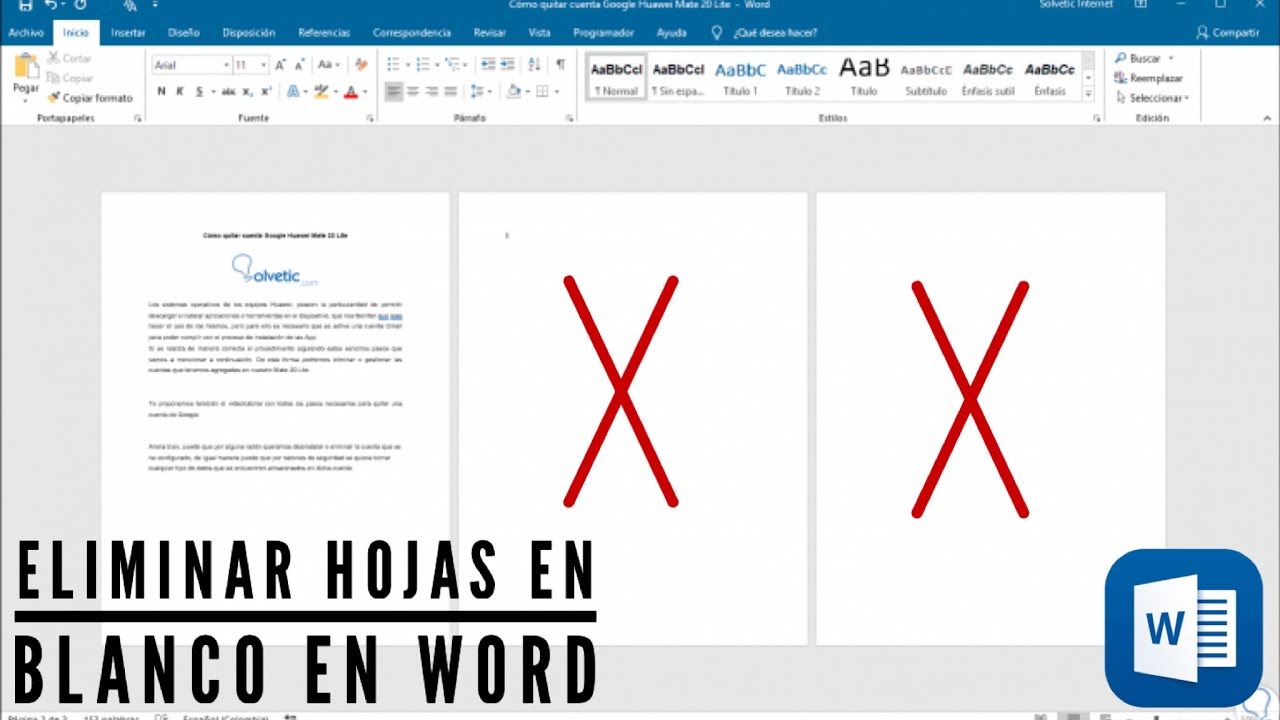This screenshot has width=1280, height=720.
Task: Apply text highlight color
Action: [320, 91]
